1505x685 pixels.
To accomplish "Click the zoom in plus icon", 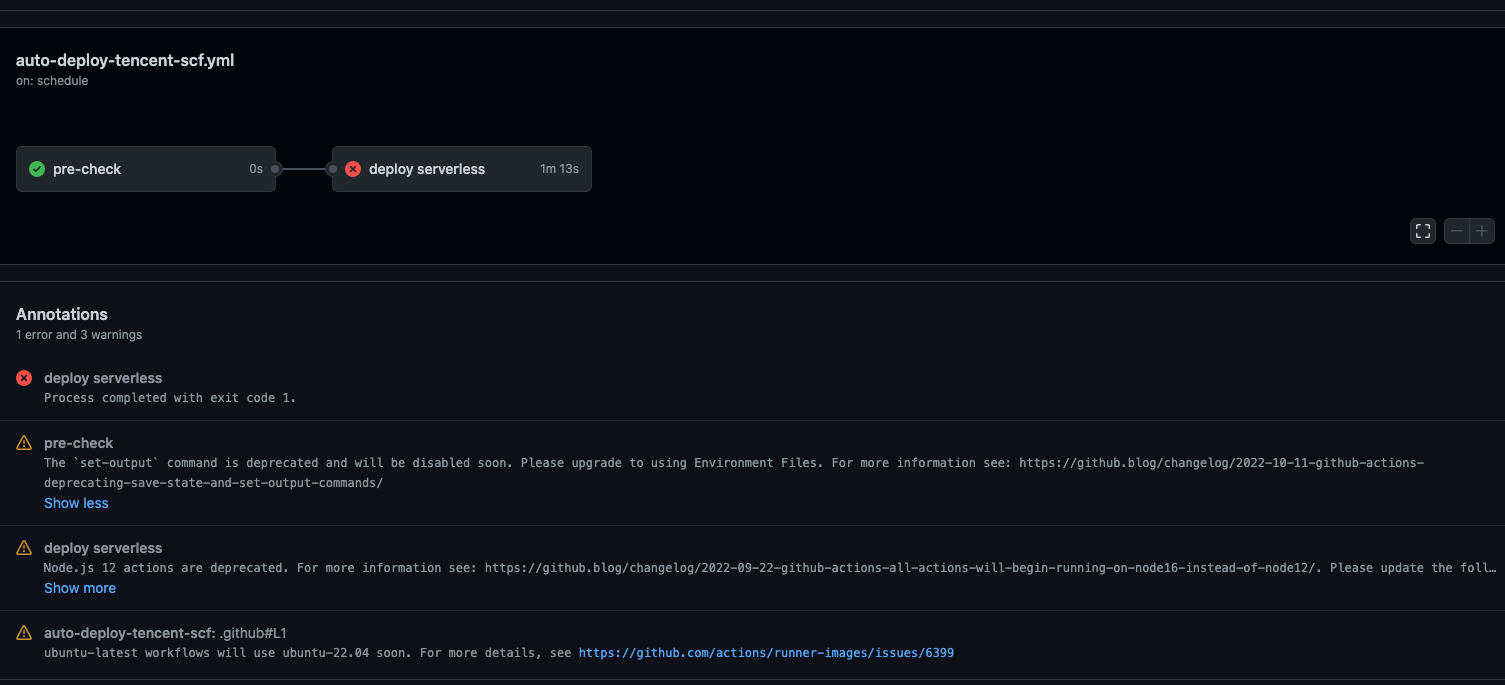I will pyautogui.click(x=1482, y=230).
